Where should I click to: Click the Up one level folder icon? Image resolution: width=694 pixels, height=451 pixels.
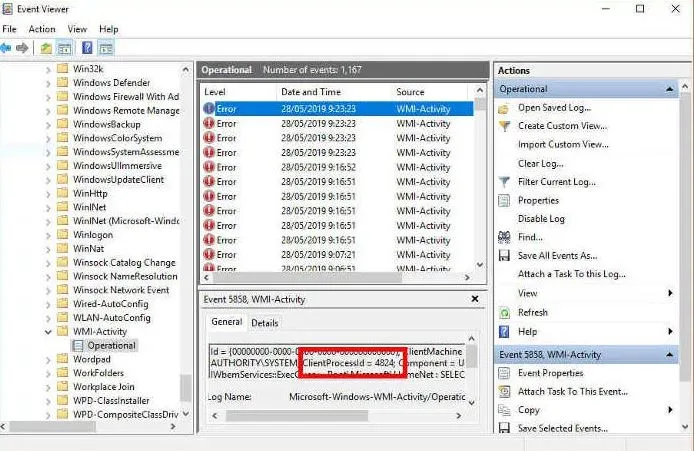46,48
